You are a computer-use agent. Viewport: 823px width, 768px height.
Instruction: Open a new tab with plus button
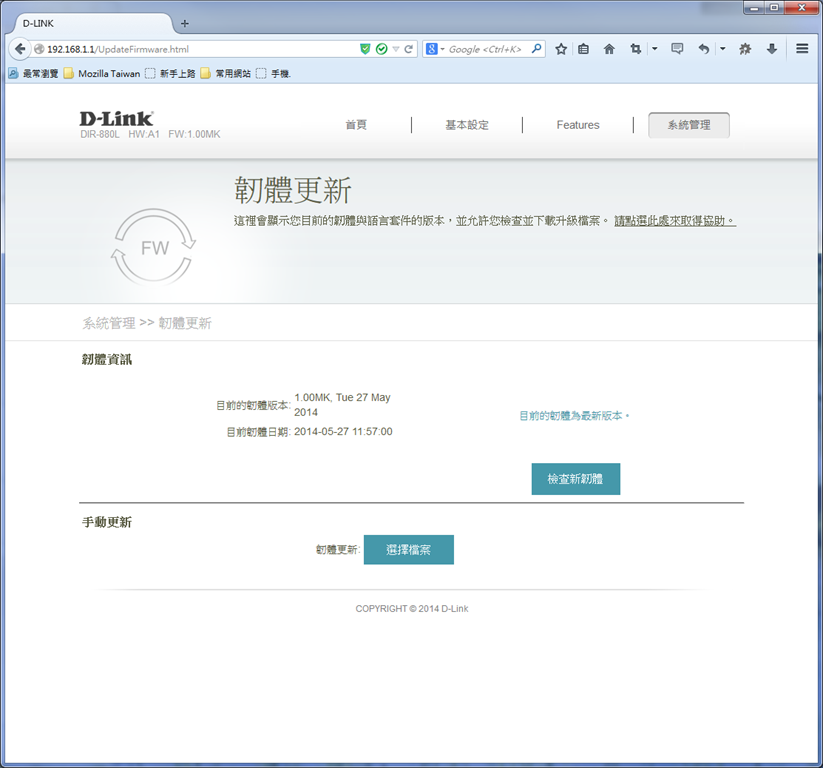(185, 24)
